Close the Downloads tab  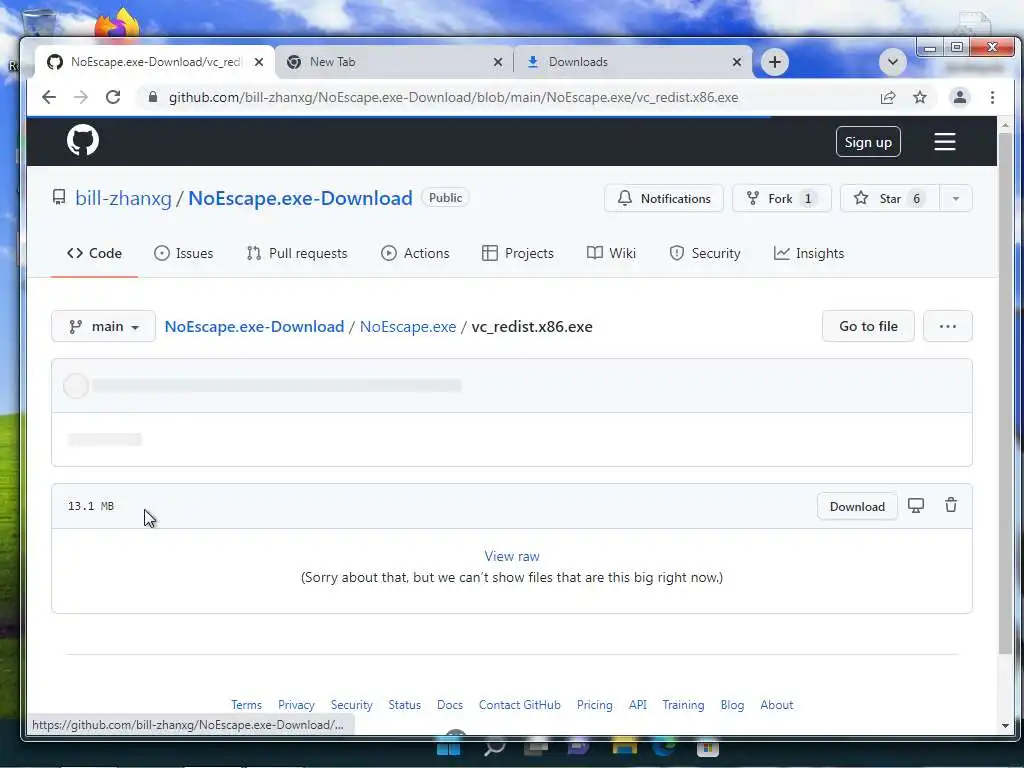tap(737, 62)
